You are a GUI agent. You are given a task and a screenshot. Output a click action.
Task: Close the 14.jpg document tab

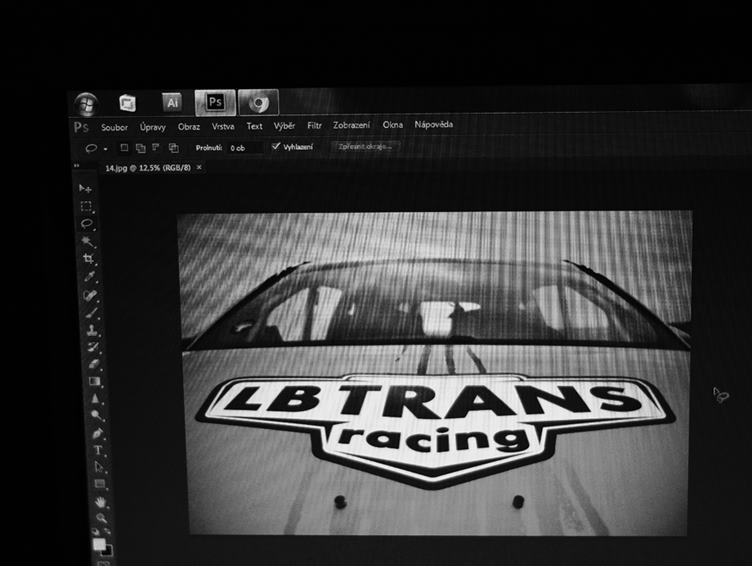pos(199,167)
